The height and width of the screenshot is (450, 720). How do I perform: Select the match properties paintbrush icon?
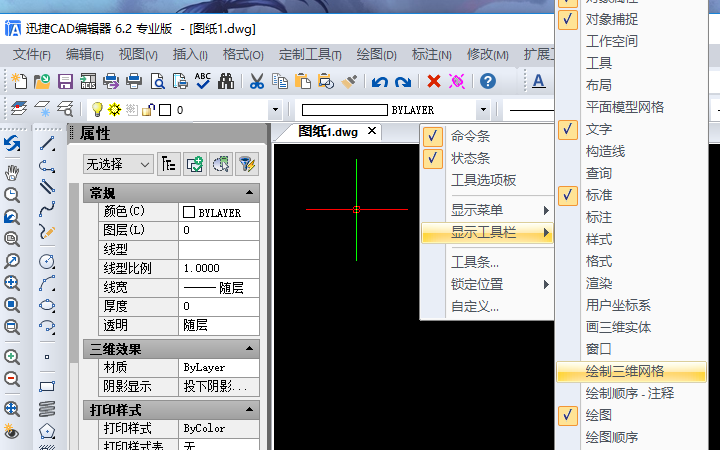pyautogui.click(x=349, y=81)
